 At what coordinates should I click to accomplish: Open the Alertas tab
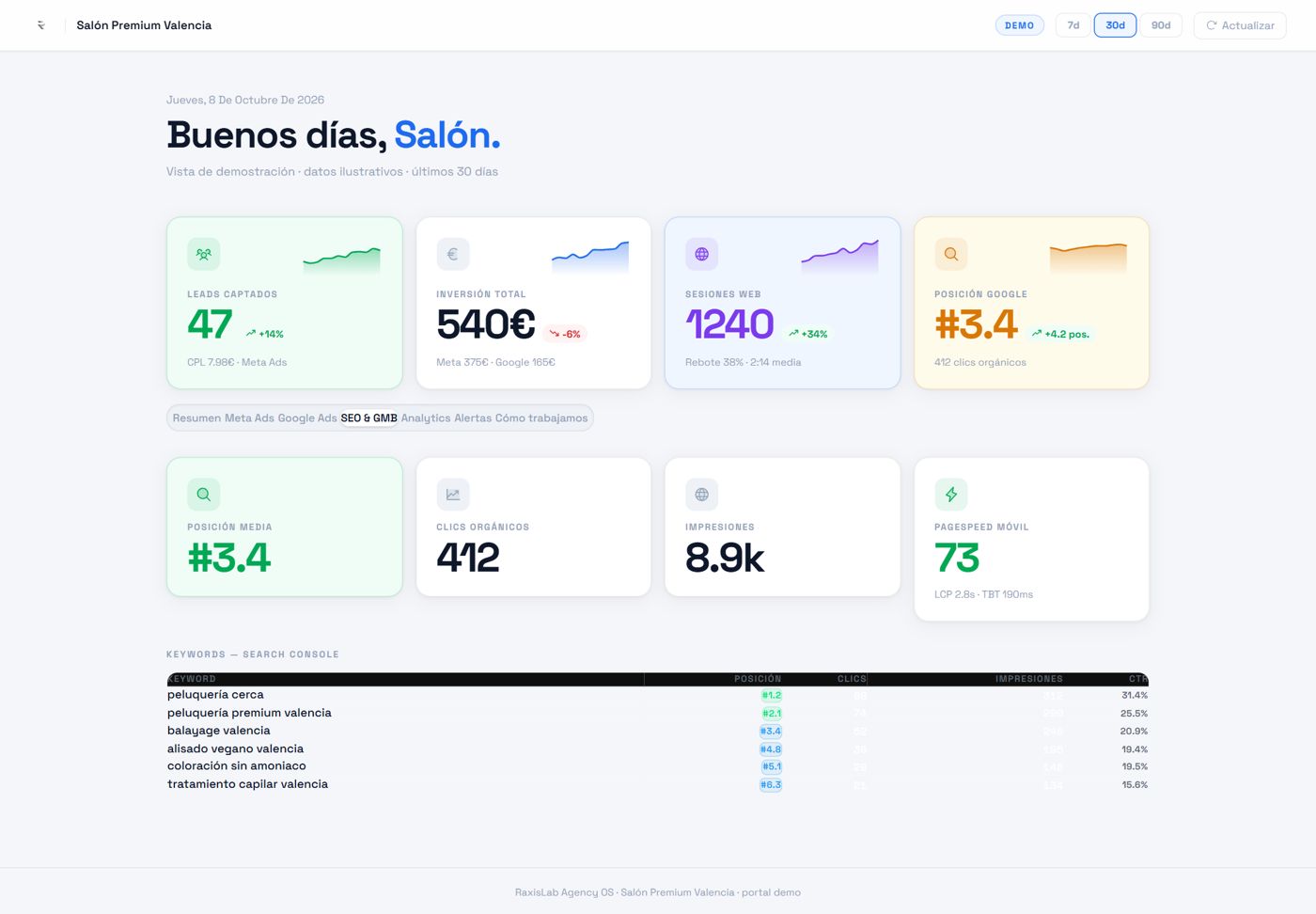pos(473,418)
